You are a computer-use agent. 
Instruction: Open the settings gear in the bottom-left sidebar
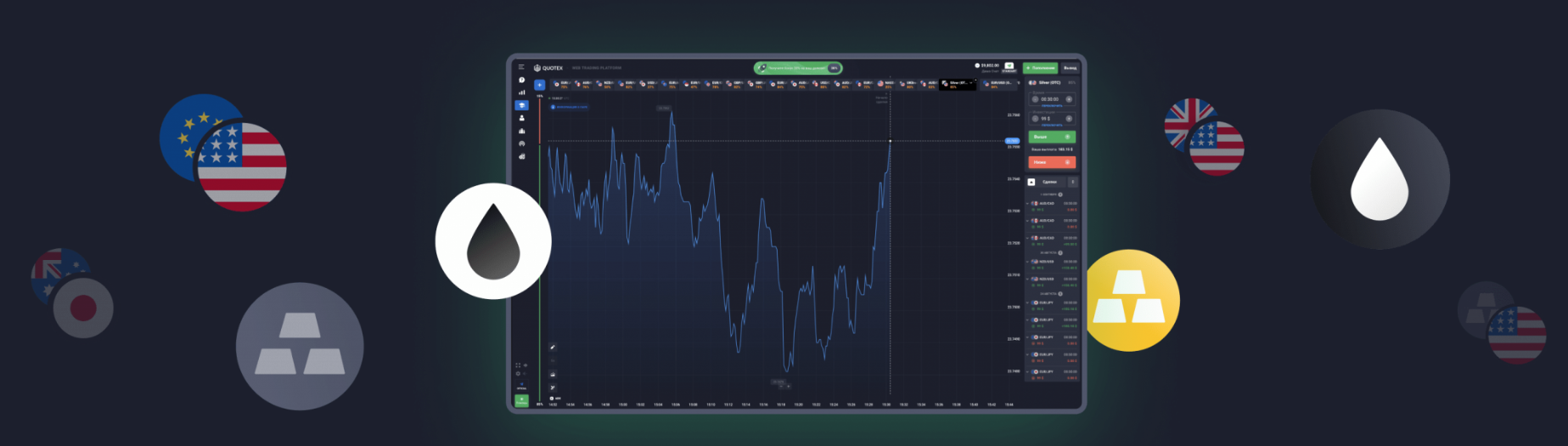[518, 374]
